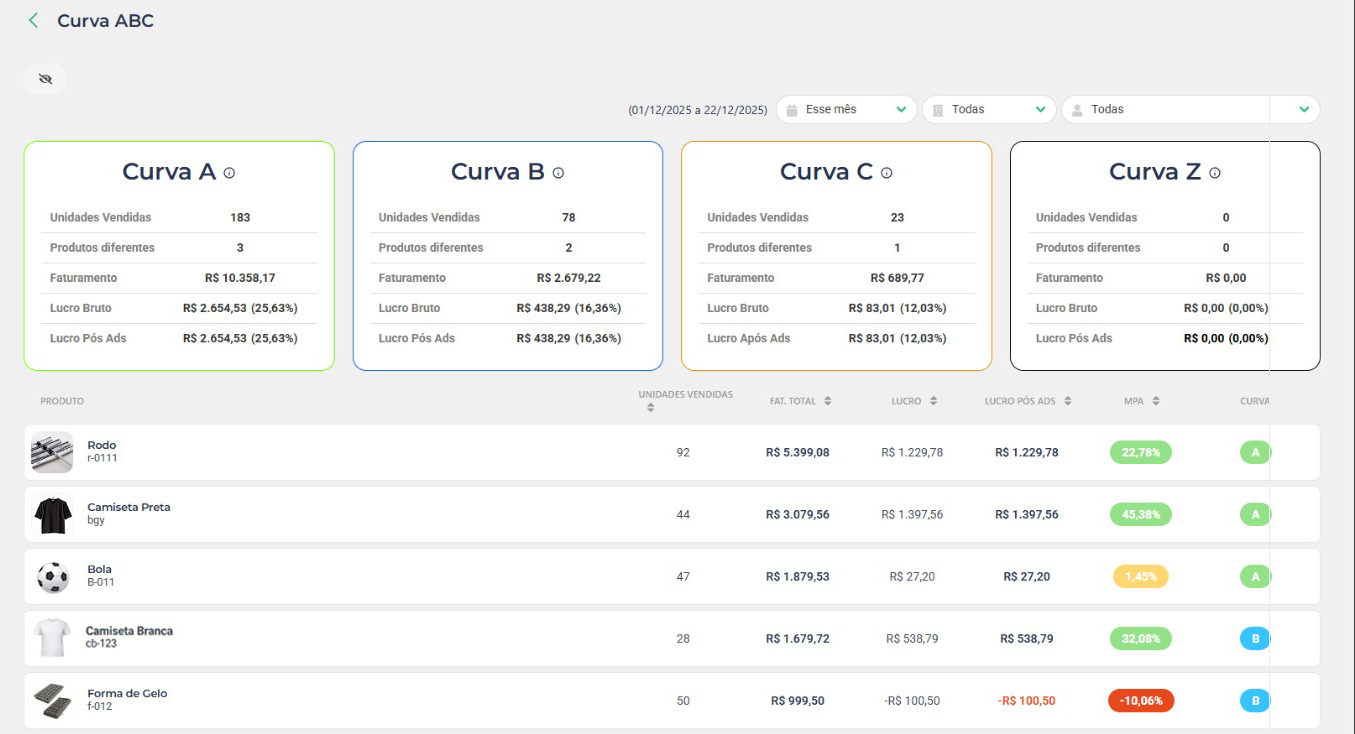
Task: Click the info icon next to Curva A
Action: tap(229, 173)
